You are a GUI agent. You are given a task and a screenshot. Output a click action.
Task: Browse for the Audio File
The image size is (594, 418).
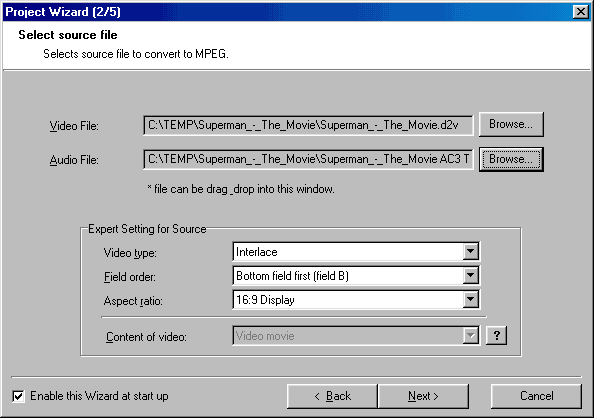511,159
